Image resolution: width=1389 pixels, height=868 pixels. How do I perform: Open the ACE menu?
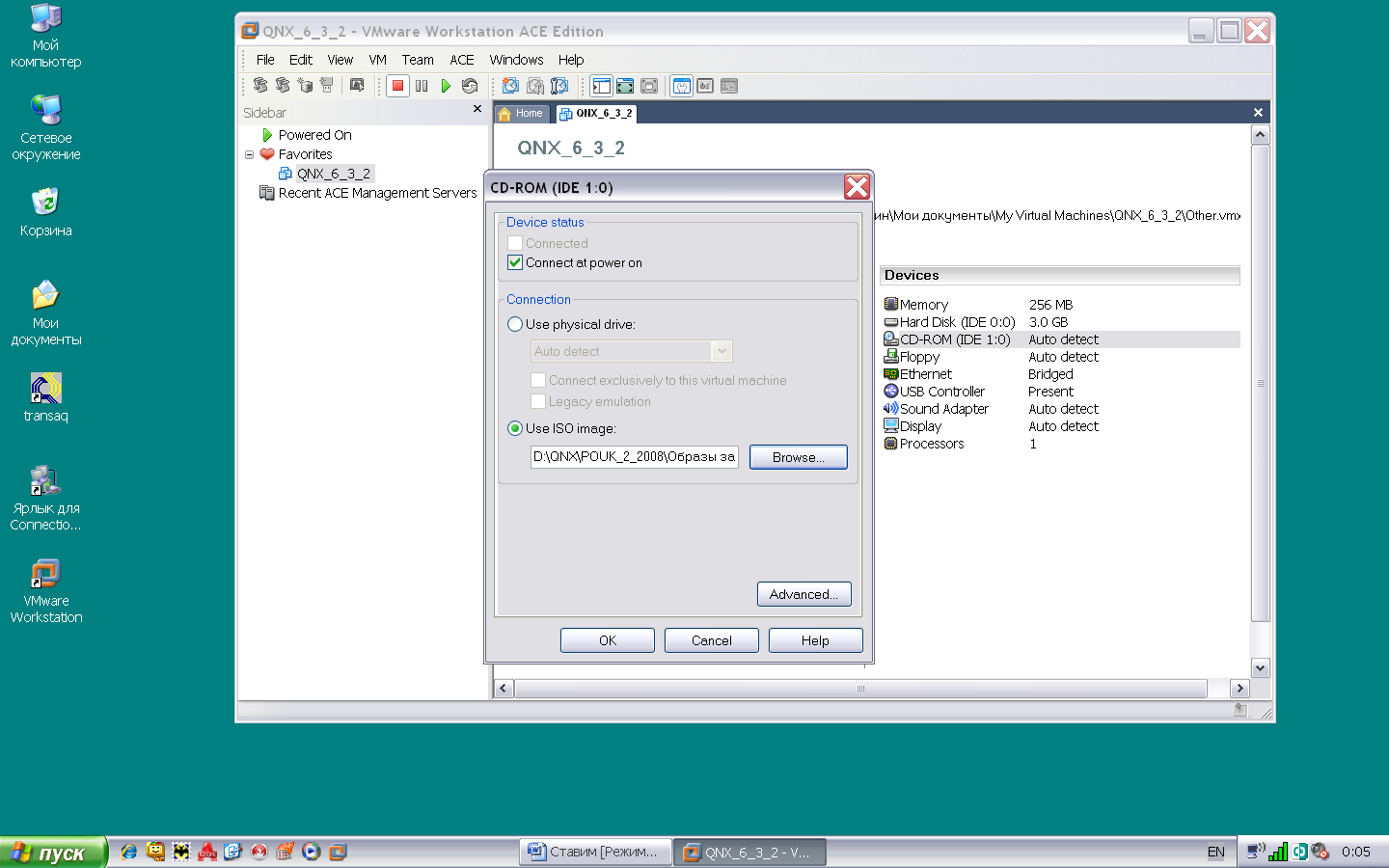tap(462, 60)
